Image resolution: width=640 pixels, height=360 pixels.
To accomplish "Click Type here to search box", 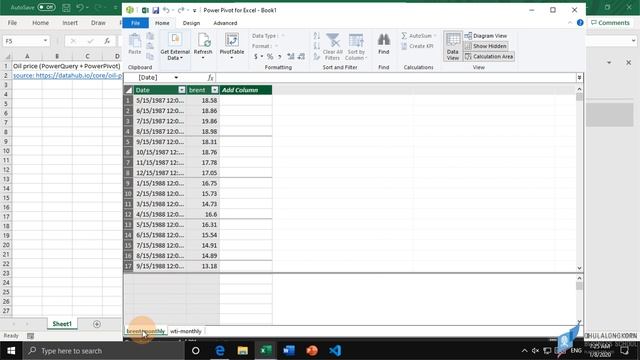I will [x=104, y=351].
